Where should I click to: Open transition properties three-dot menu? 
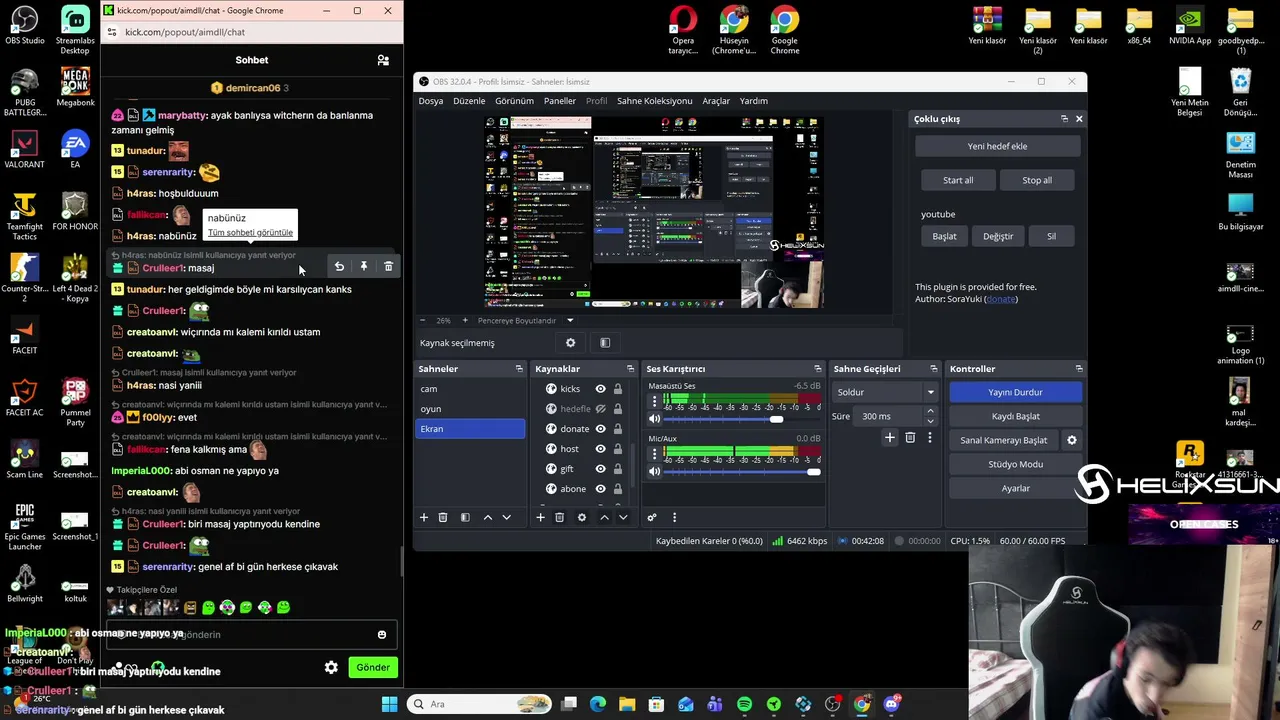930,437
